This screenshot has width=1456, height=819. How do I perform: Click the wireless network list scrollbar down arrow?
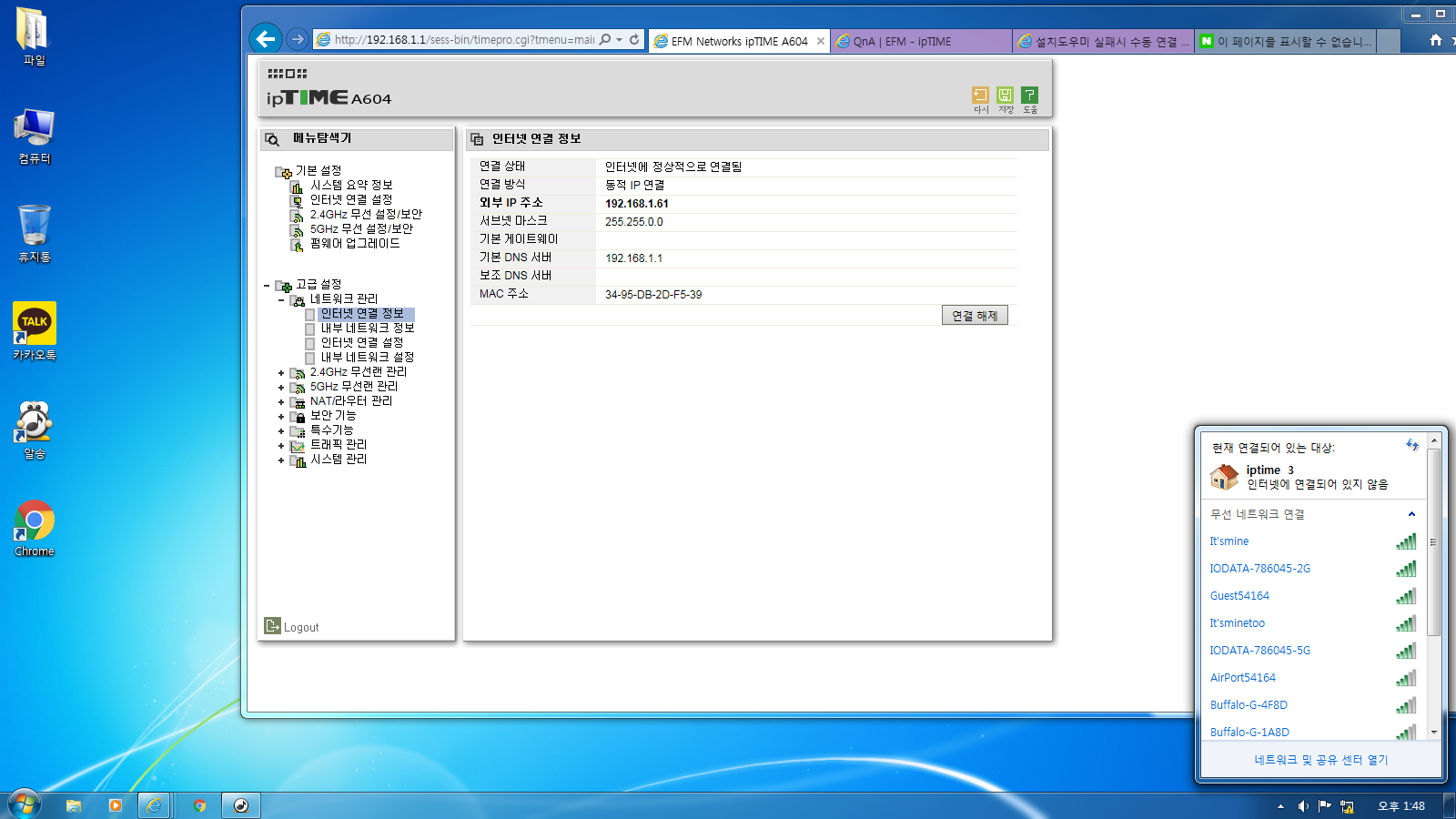(x=1434, y=732)
